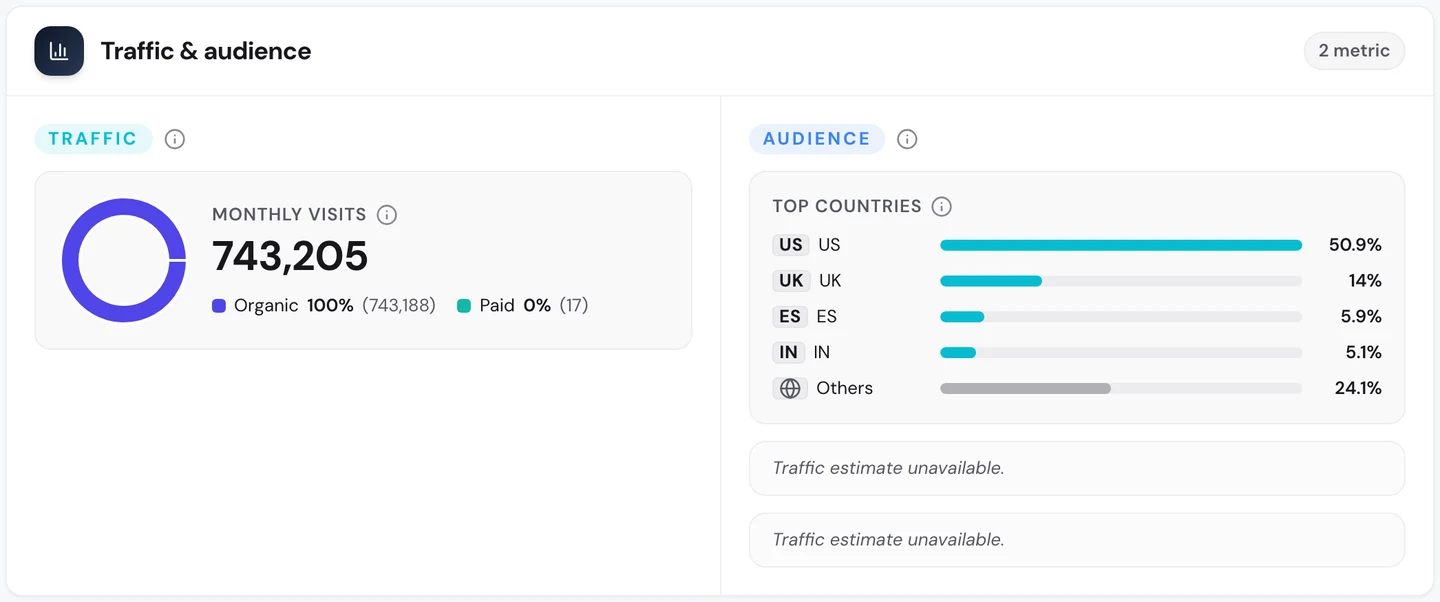Open the info icon beside AUDIENCE label

click(x=907, y=139)
